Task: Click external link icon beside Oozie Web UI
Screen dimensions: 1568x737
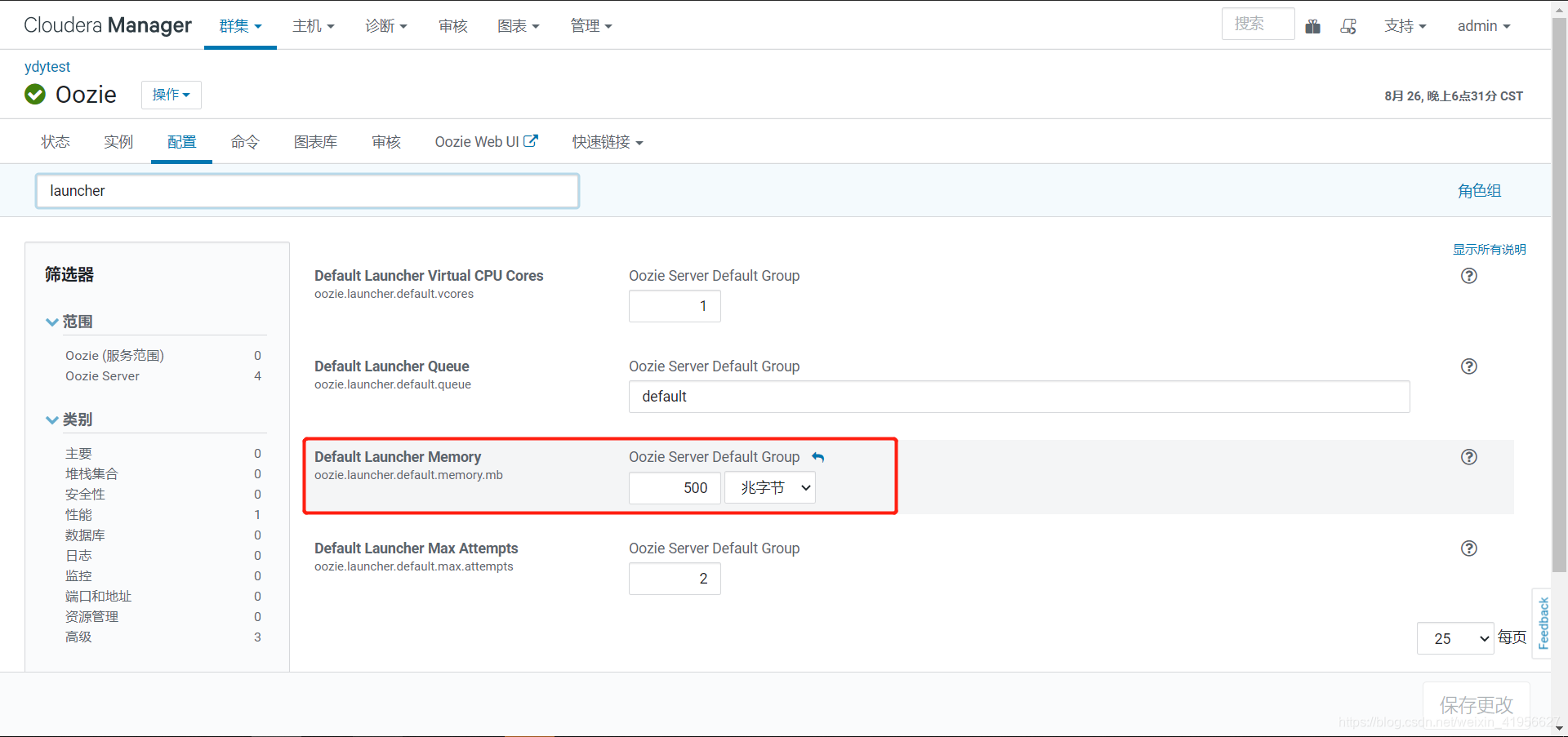Action: point(531,140)
